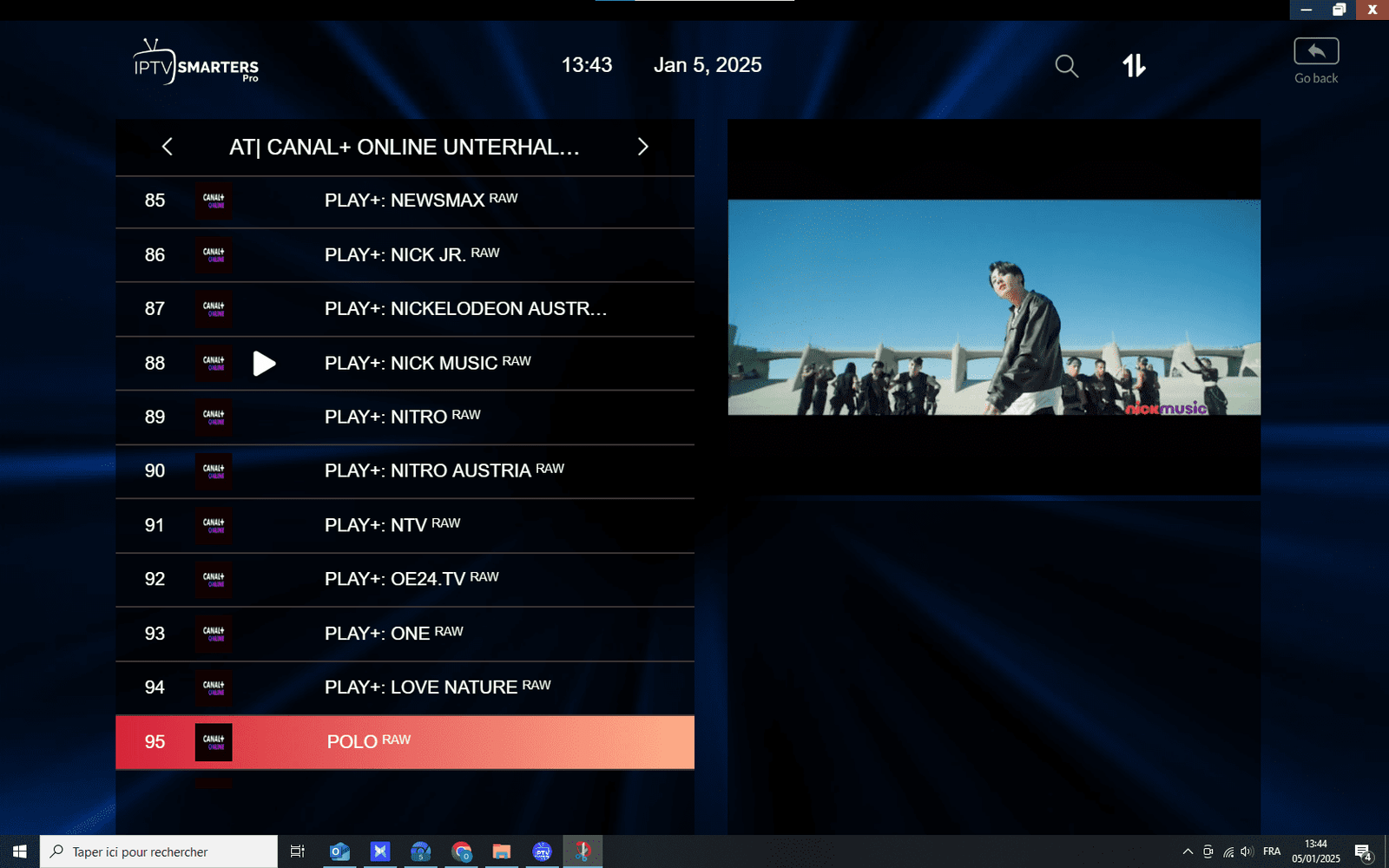Click Canal+ logo of channel 91
Image resolution: width=1389 pixels, height=868 pixels.
click(214, 526)
